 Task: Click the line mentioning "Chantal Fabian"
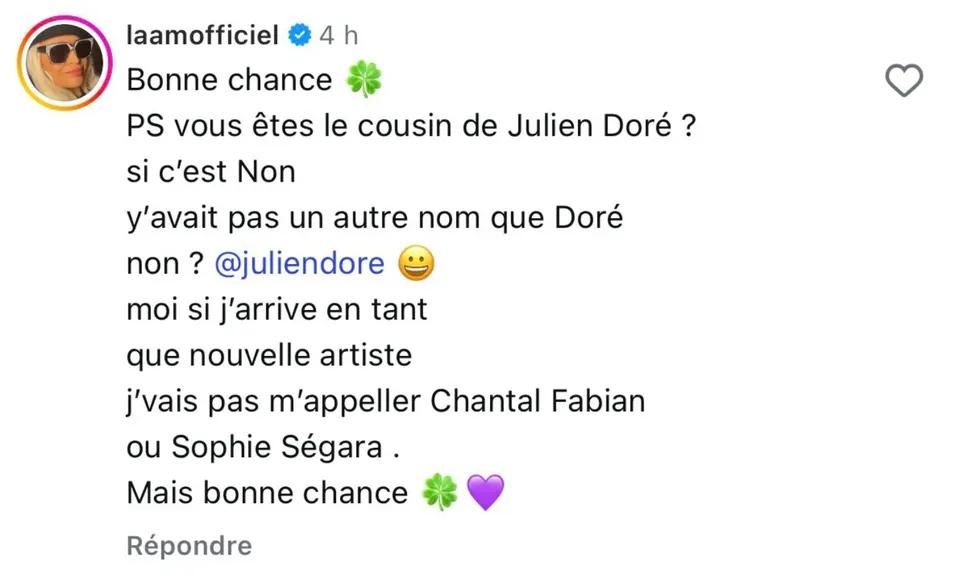pyautogui.click(x=386, y=401)
